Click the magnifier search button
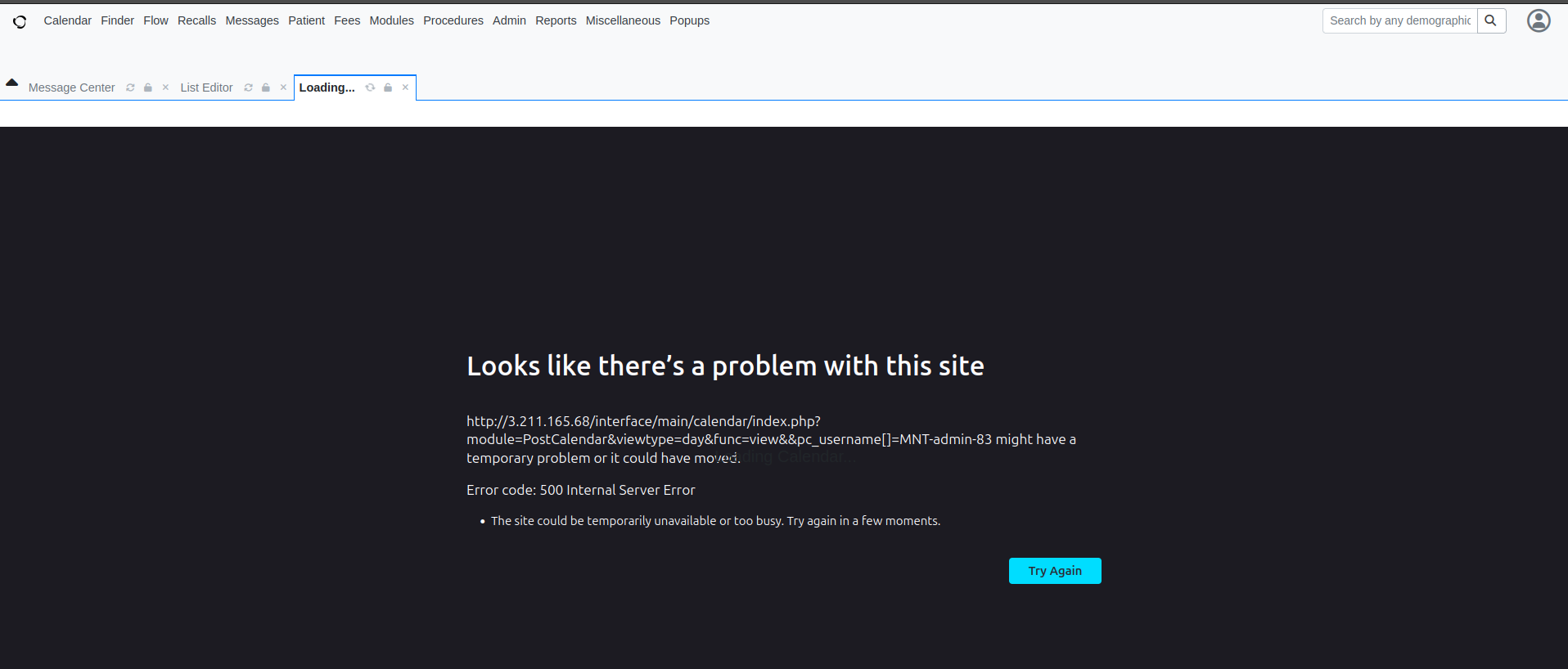The width and height of the screenshot is (1568, 669). coord(1491,20)
